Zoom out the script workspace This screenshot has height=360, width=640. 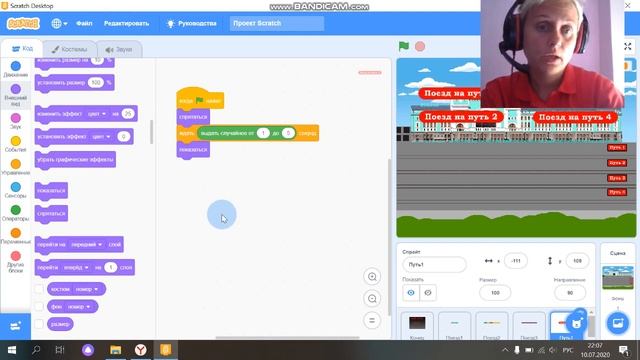[372, 299]
